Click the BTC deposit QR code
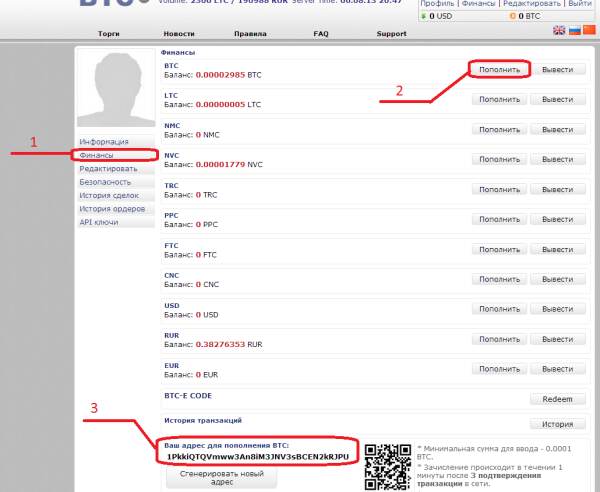The height and width of the screenshot is (492, 600). 387,464
